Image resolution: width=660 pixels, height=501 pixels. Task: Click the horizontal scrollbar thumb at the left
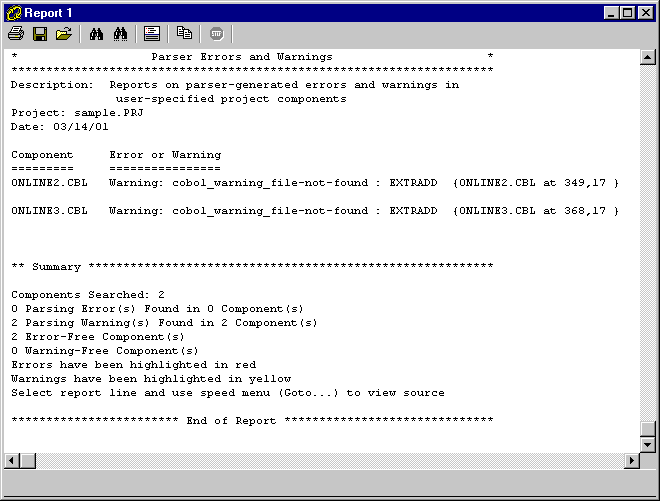pyautogui.click(x=28, y=460)
